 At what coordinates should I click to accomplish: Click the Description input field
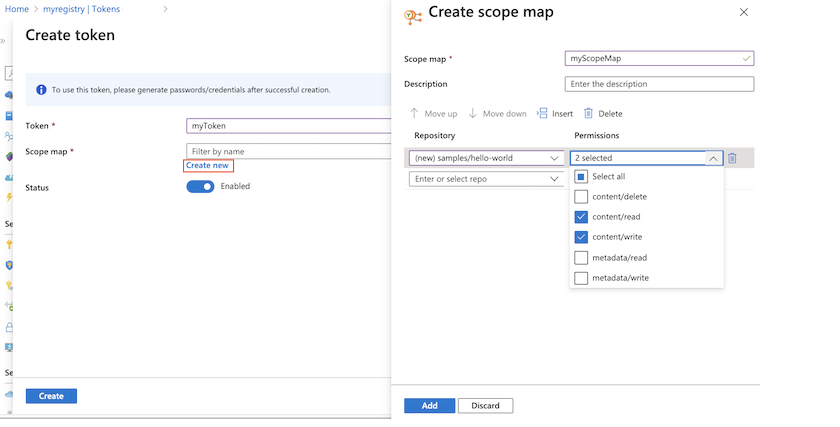click(x=659, y=84)
